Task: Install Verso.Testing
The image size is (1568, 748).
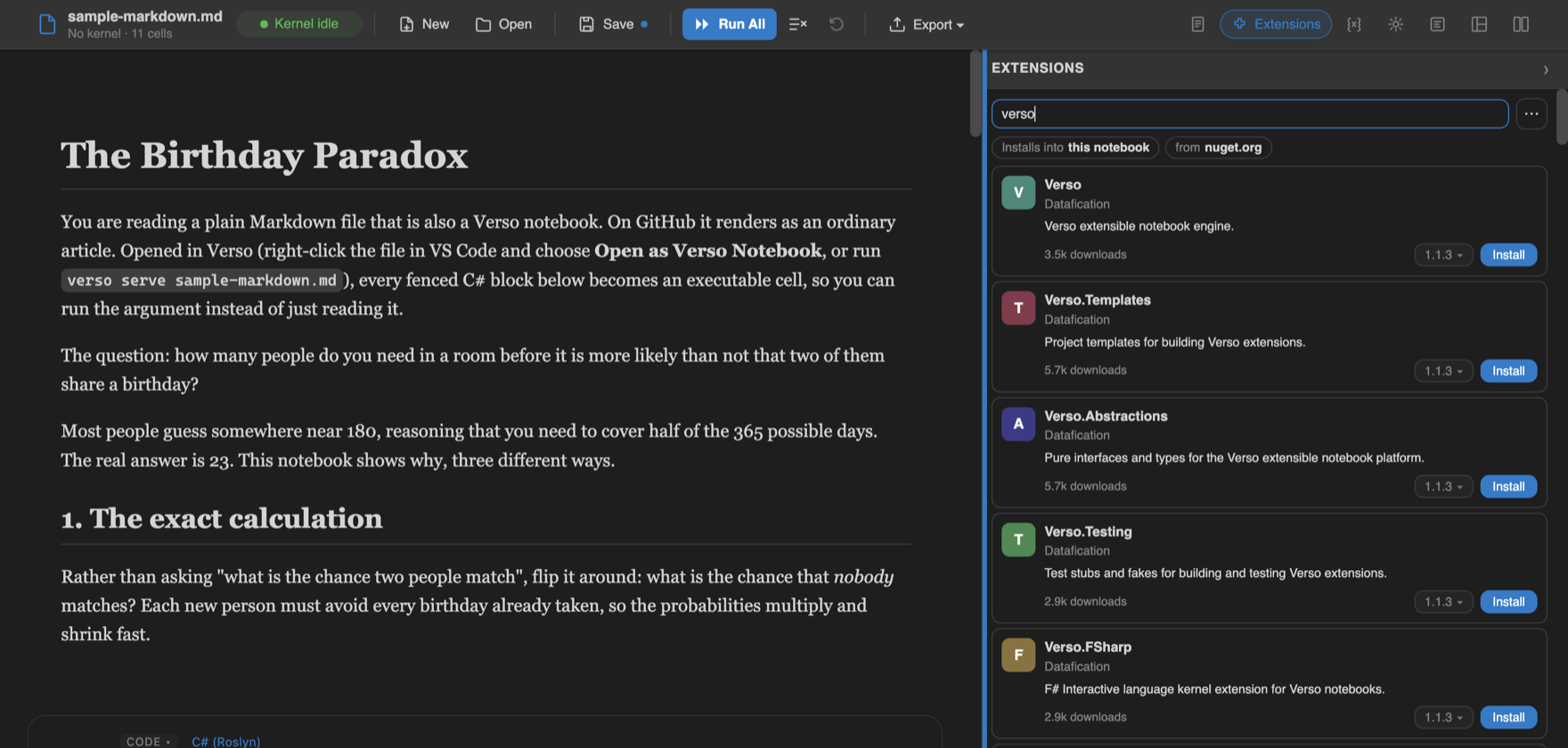Action: pos(1508,602)
